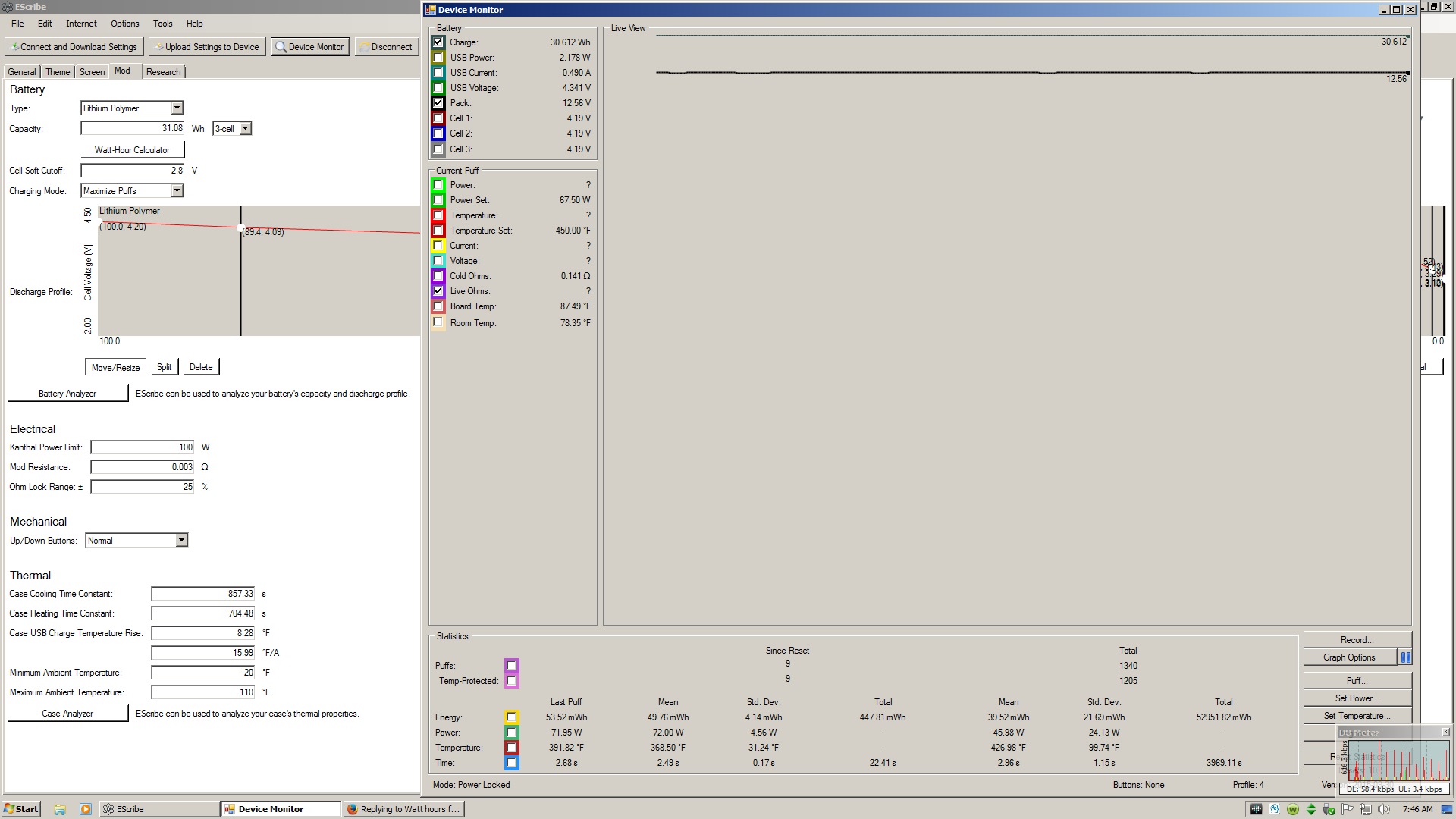Switch to the Research tab
This screenshot has height=819, width=1456.
click(x=163, y=72)
